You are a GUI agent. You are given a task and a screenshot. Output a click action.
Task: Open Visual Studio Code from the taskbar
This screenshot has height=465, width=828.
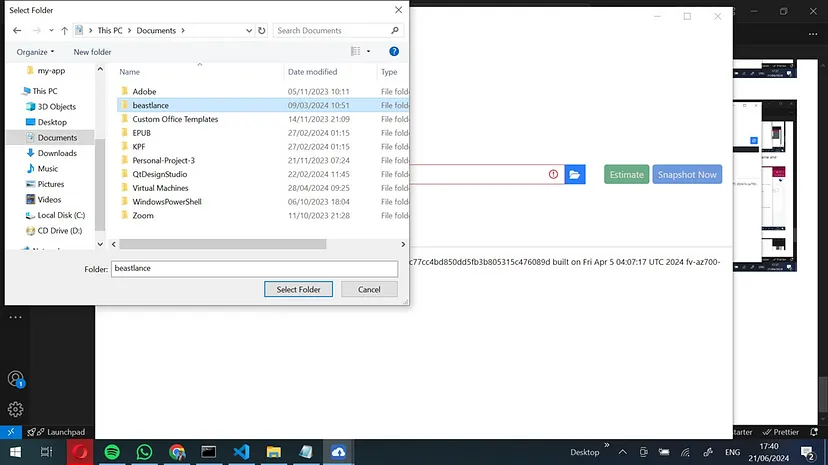tap(241, 452)
